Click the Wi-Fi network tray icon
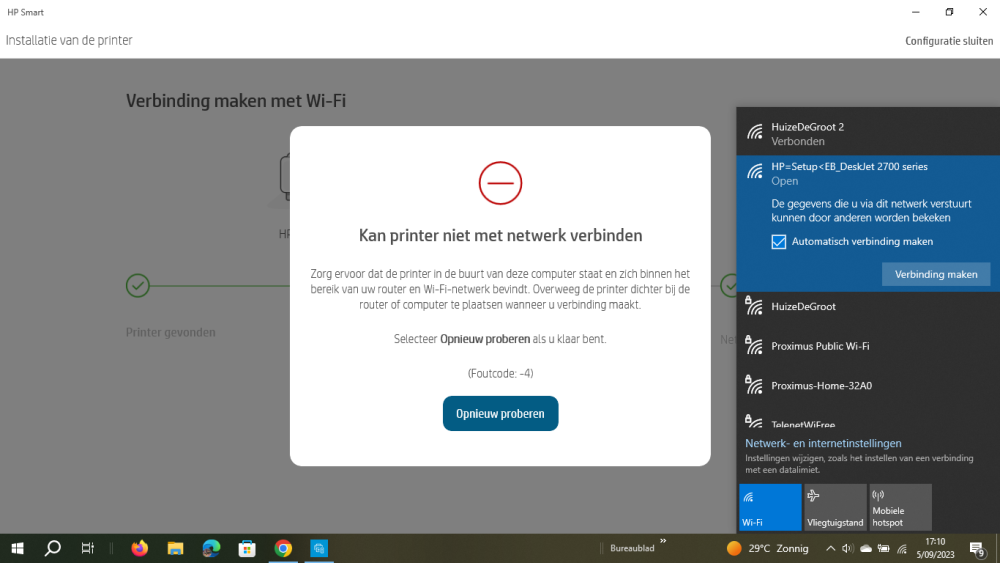 (902, 548)
